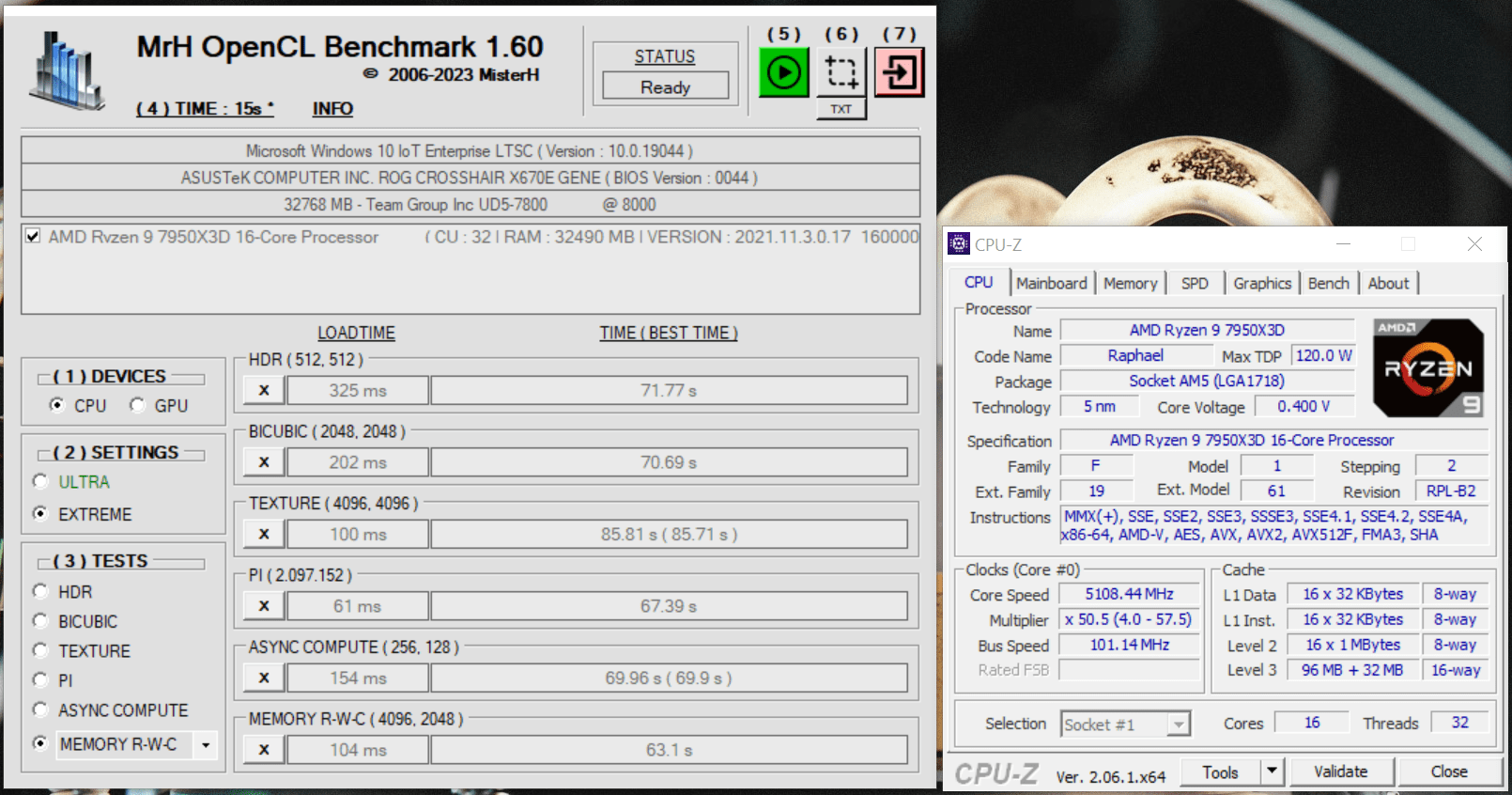Switch to the CPU tab in CPU-Z

(979, 282)
